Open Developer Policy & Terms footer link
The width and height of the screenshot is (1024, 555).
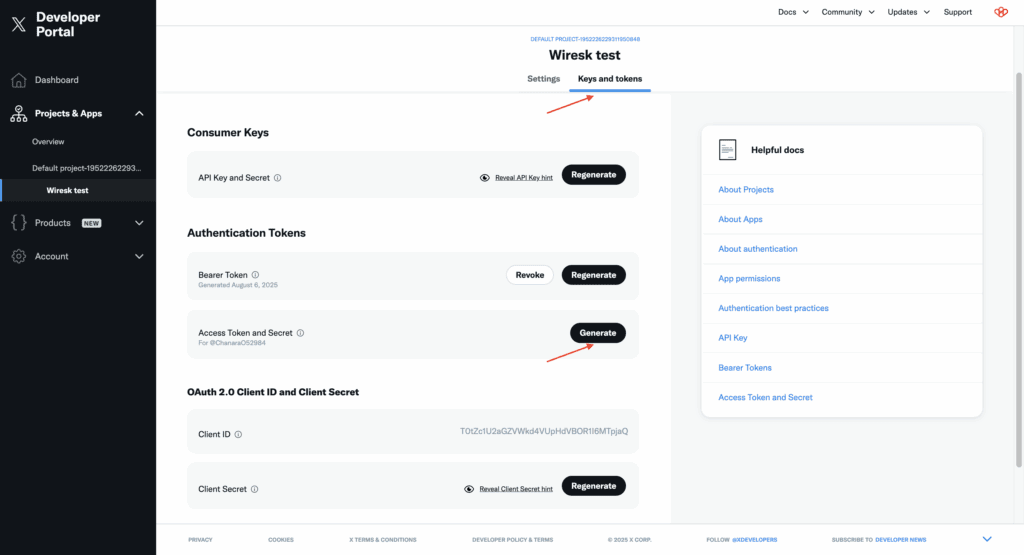click(x=513, y=540)
